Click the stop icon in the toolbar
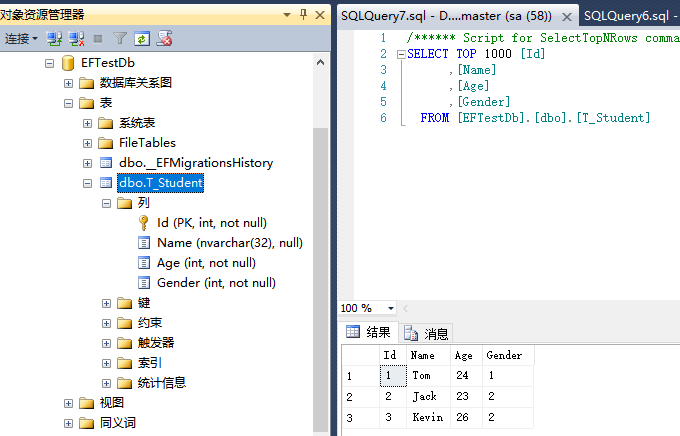This screenshot has width=680, height=436. click(x=98, y=39)
